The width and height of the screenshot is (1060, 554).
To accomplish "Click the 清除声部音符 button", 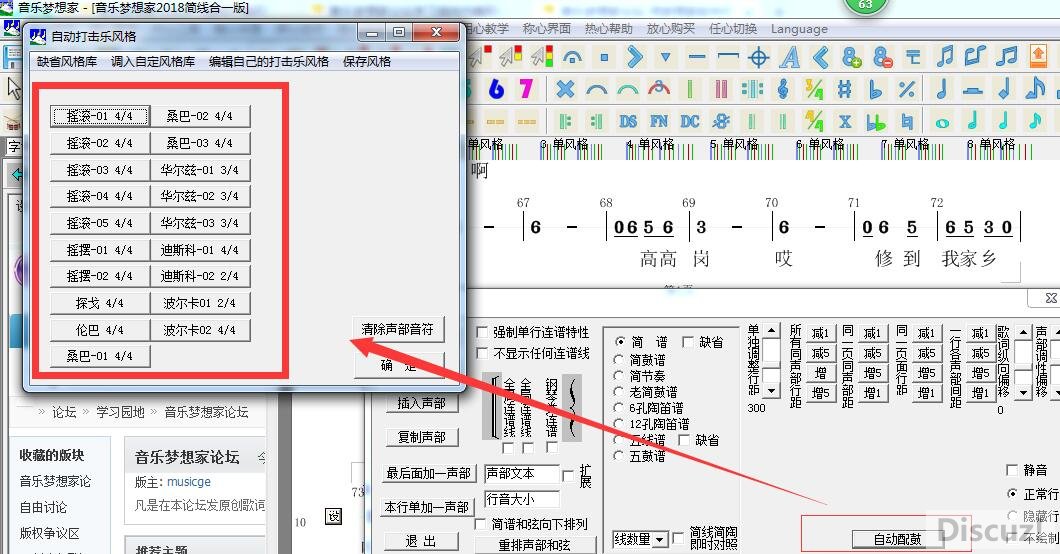I will [398, 329].
